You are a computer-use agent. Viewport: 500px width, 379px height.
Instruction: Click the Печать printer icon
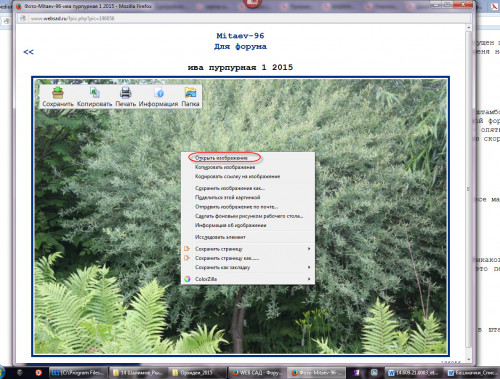[126, 92]
